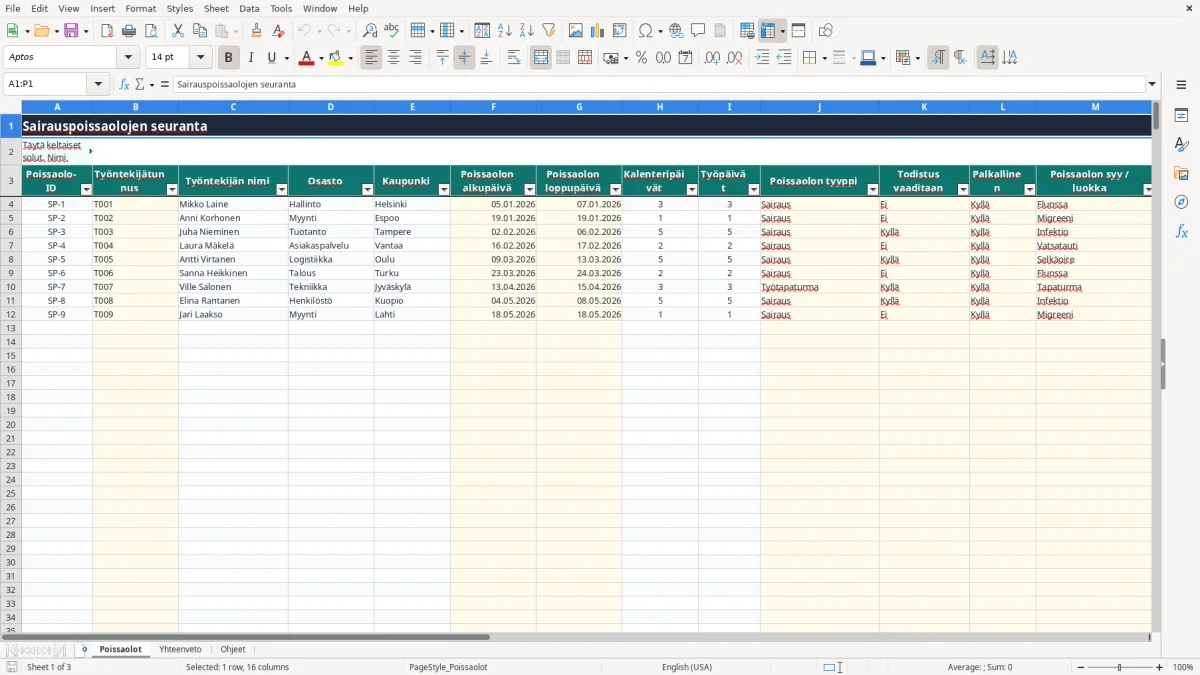Viewport: 1200px width, 675px height.
Task: Open the Format menu
Action: 141,8
